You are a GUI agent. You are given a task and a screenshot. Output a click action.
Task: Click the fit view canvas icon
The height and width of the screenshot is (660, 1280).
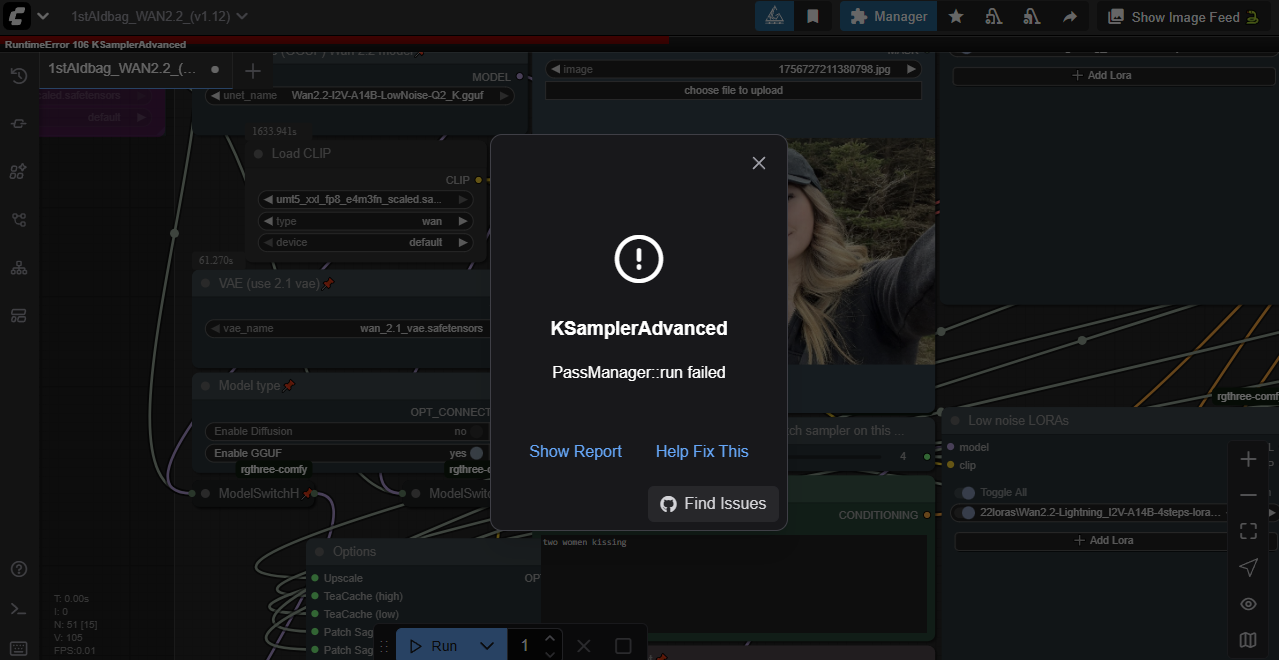1248,531
